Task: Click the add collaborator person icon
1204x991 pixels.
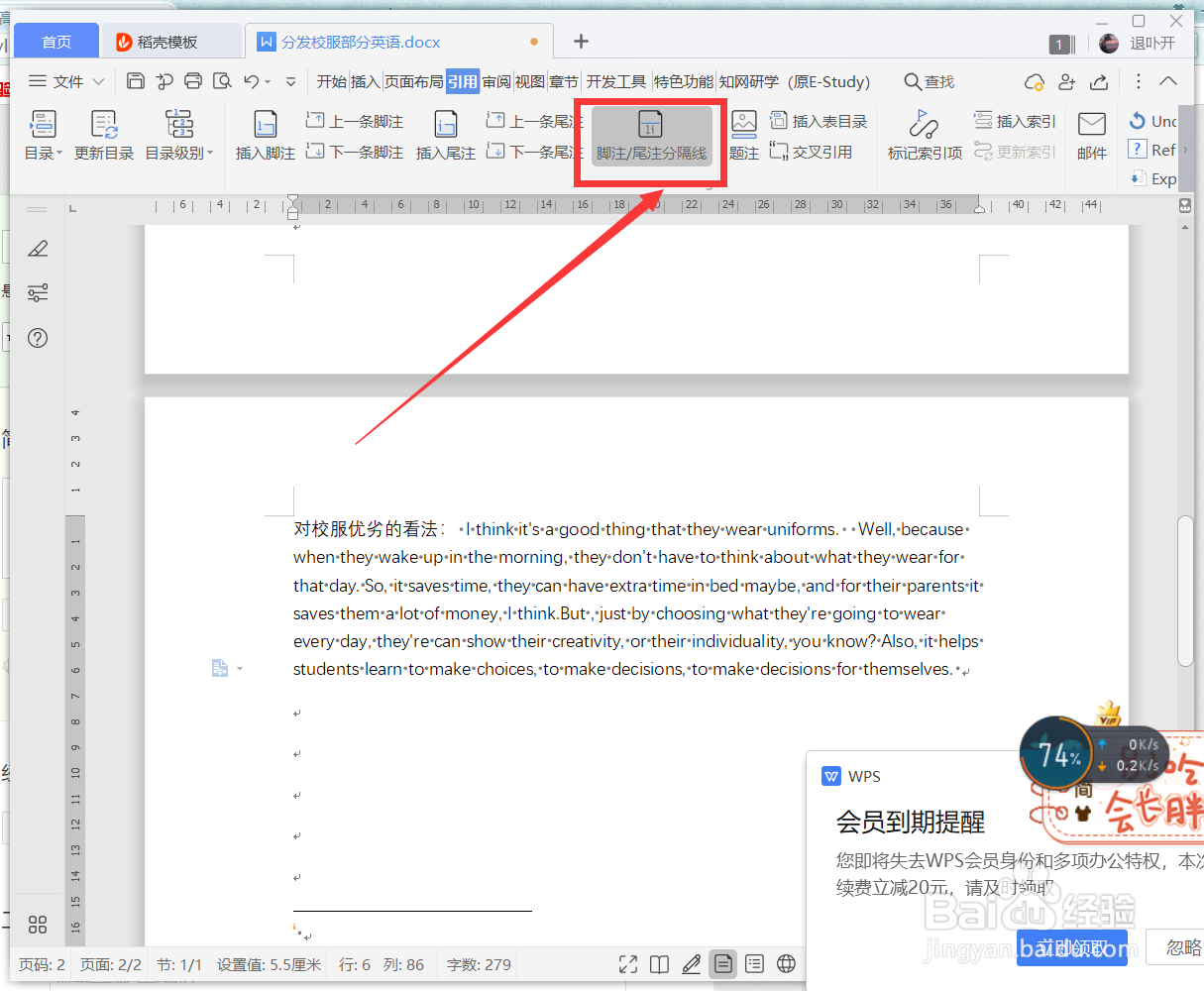Action: pyautogui.click(x=1066, y=81)
